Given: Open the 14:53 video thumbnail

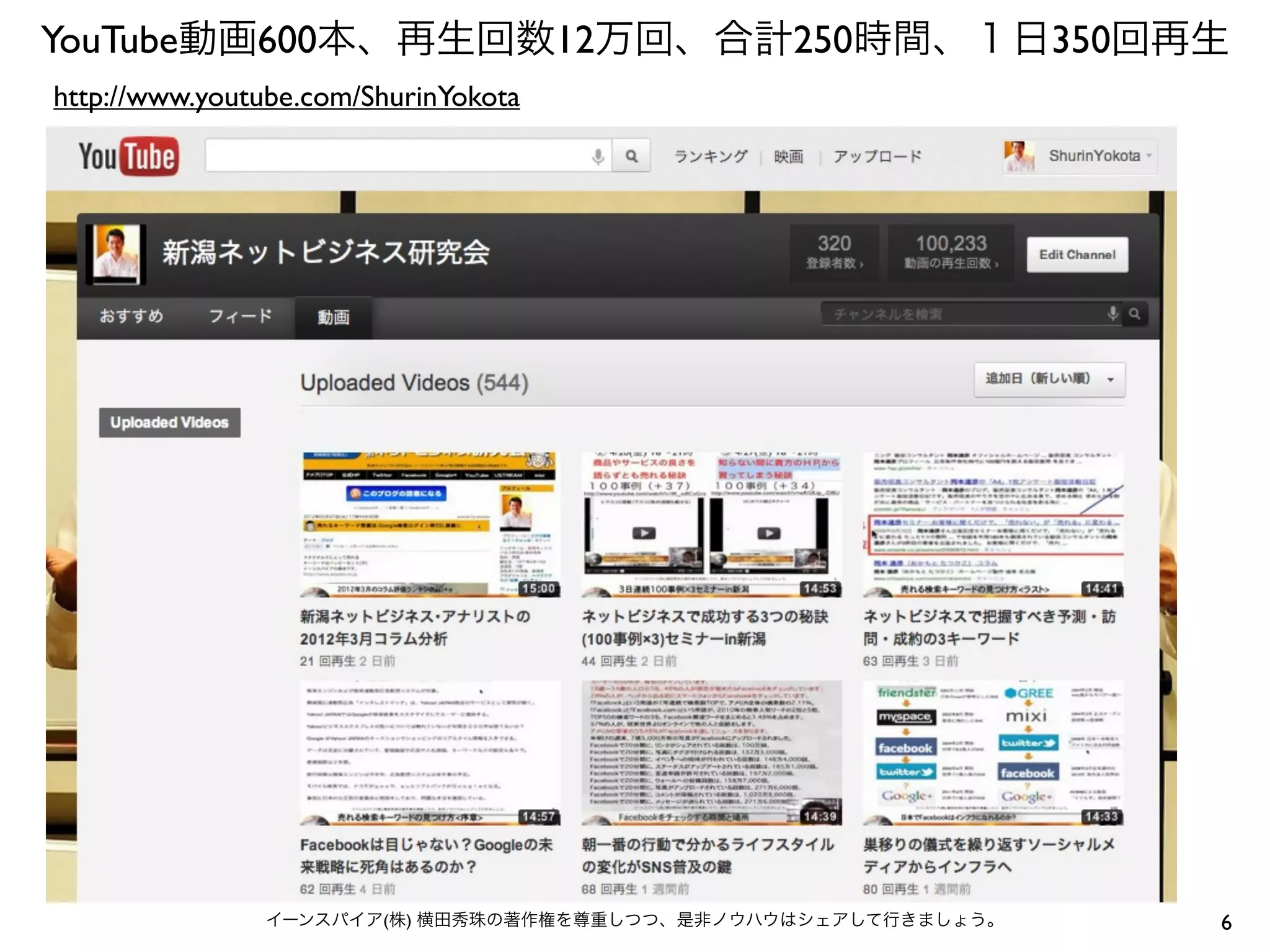Looking at the screenshot, I should 711,524.
